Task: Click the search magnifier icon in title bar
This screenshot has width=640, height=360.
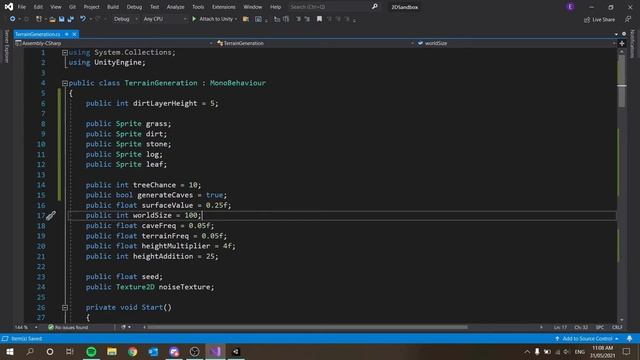Action: (374, 7)
